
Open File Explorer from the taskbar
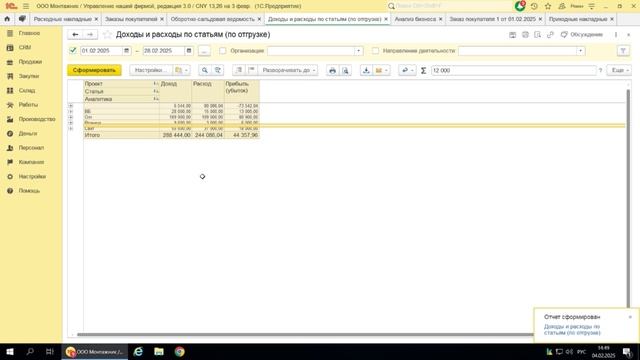click(x=159, y=351)
